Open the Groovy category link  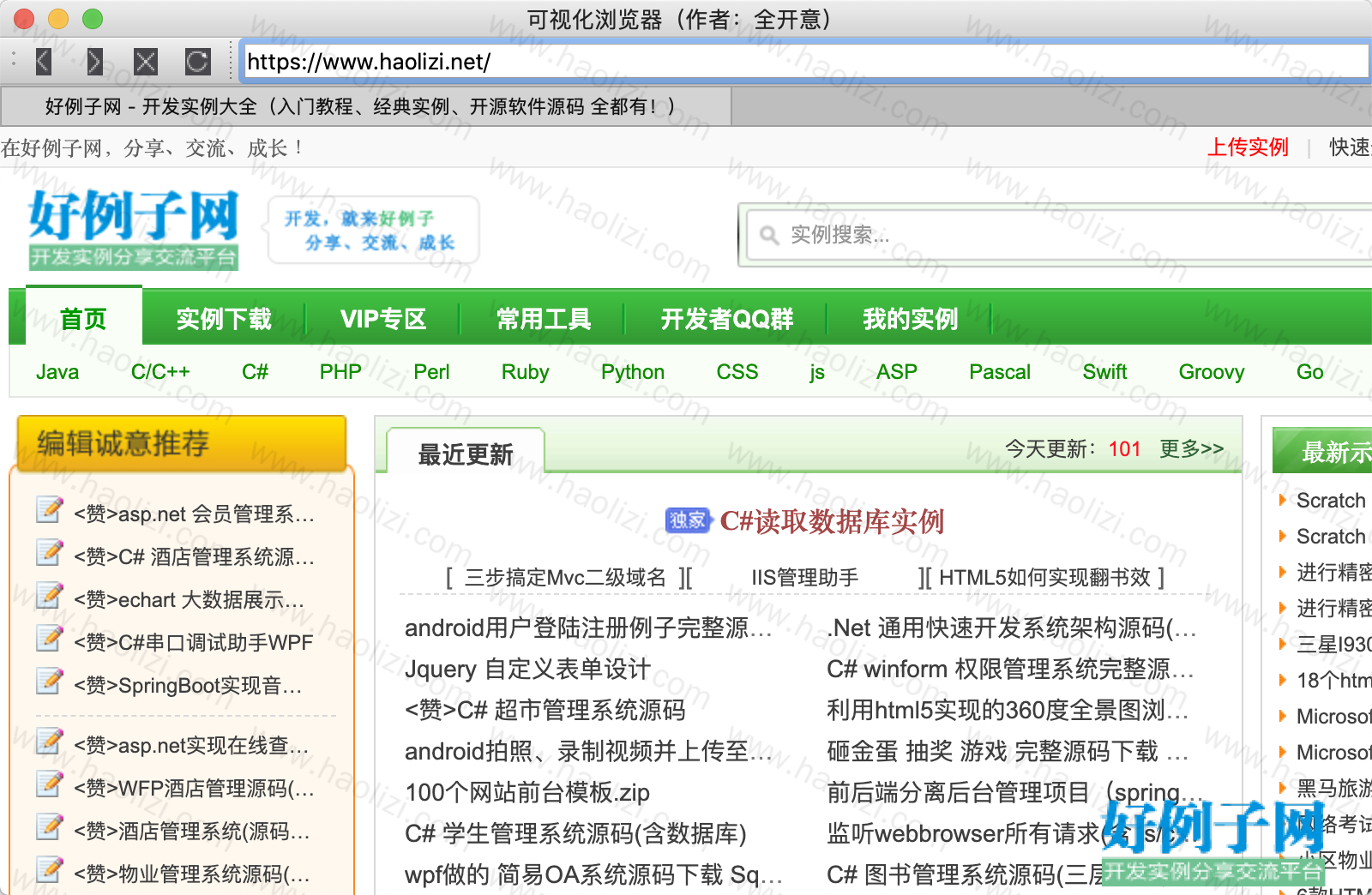(1212, 372)
